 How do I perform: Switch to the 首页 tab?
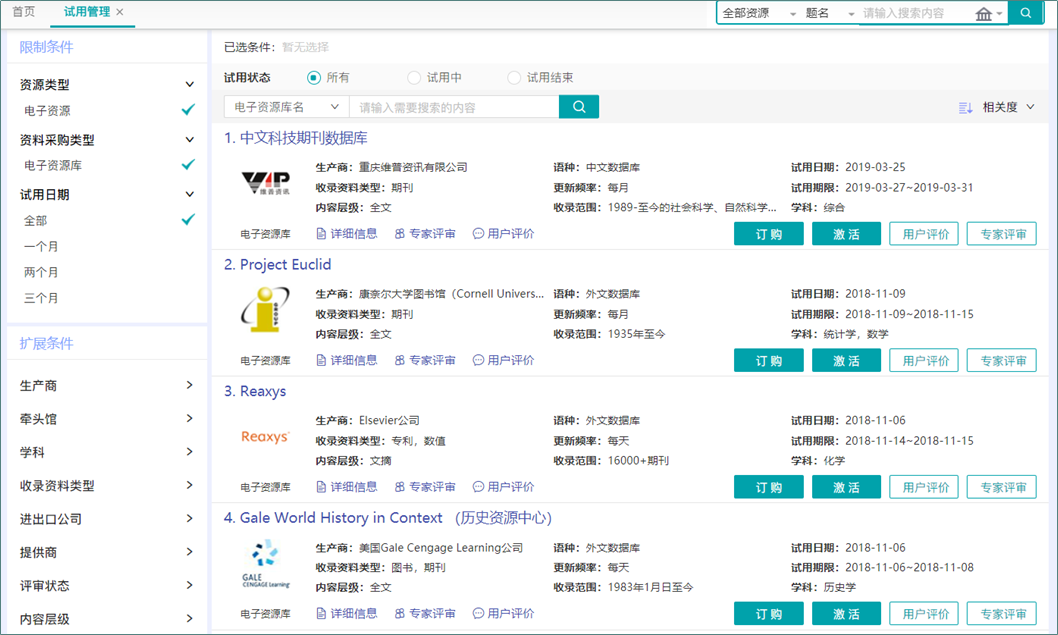(x=24, y=12)
